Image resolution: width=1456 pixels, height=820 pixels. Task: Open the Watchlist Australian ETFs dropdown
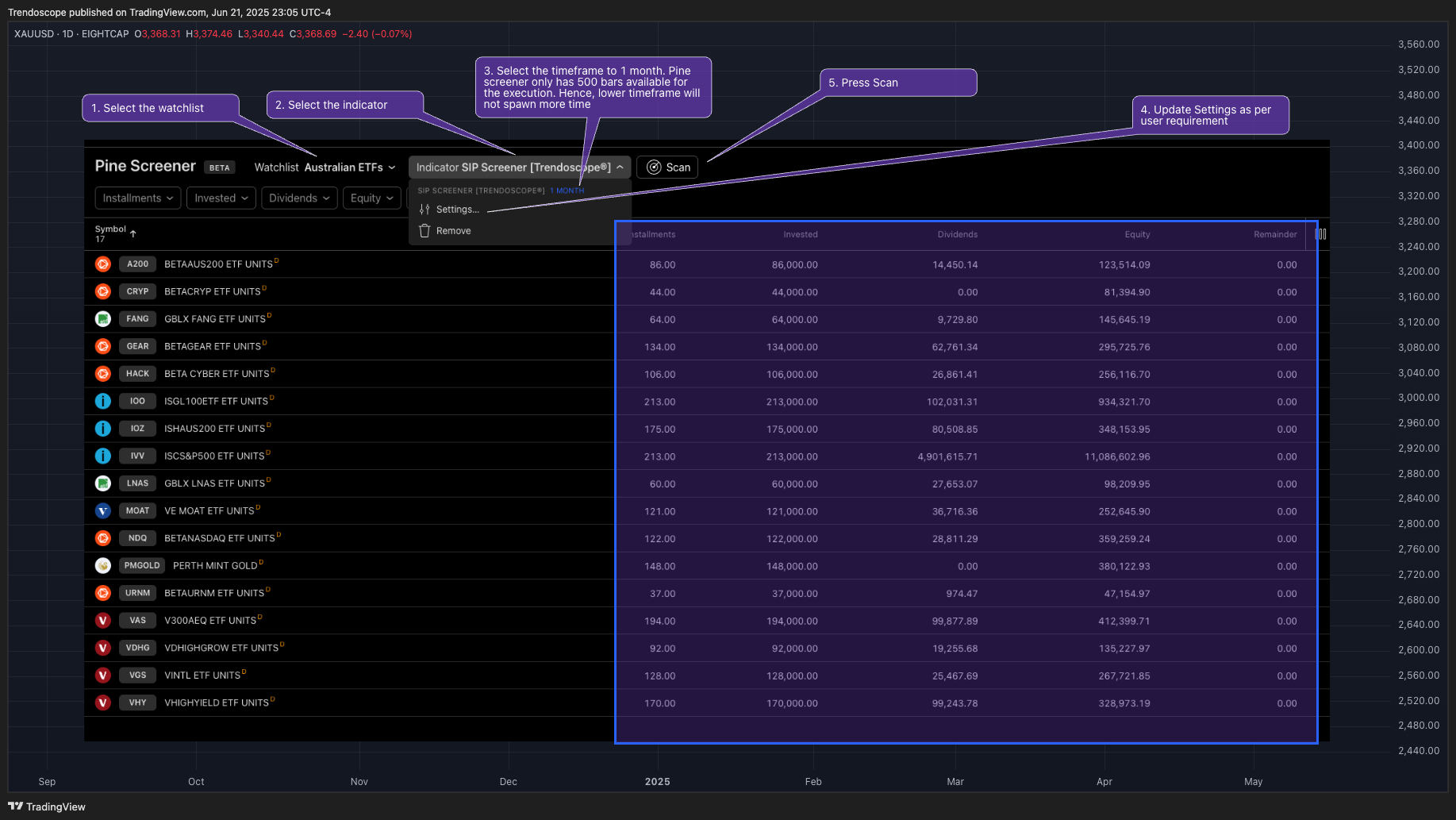[x=325, y=167]
